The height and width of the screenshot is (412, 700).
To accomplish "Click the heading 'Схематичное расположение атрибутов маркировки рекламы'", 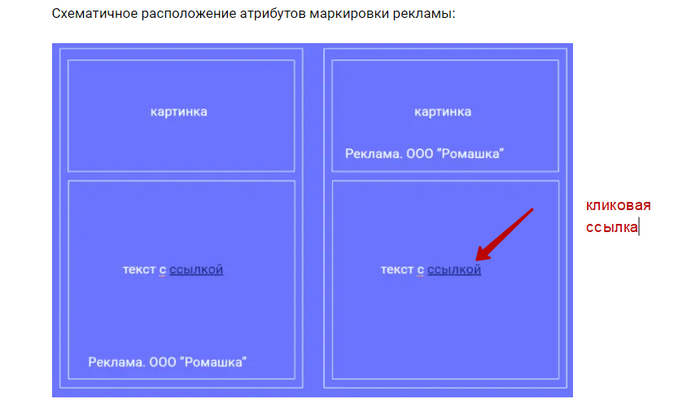I will pos(253,14).
